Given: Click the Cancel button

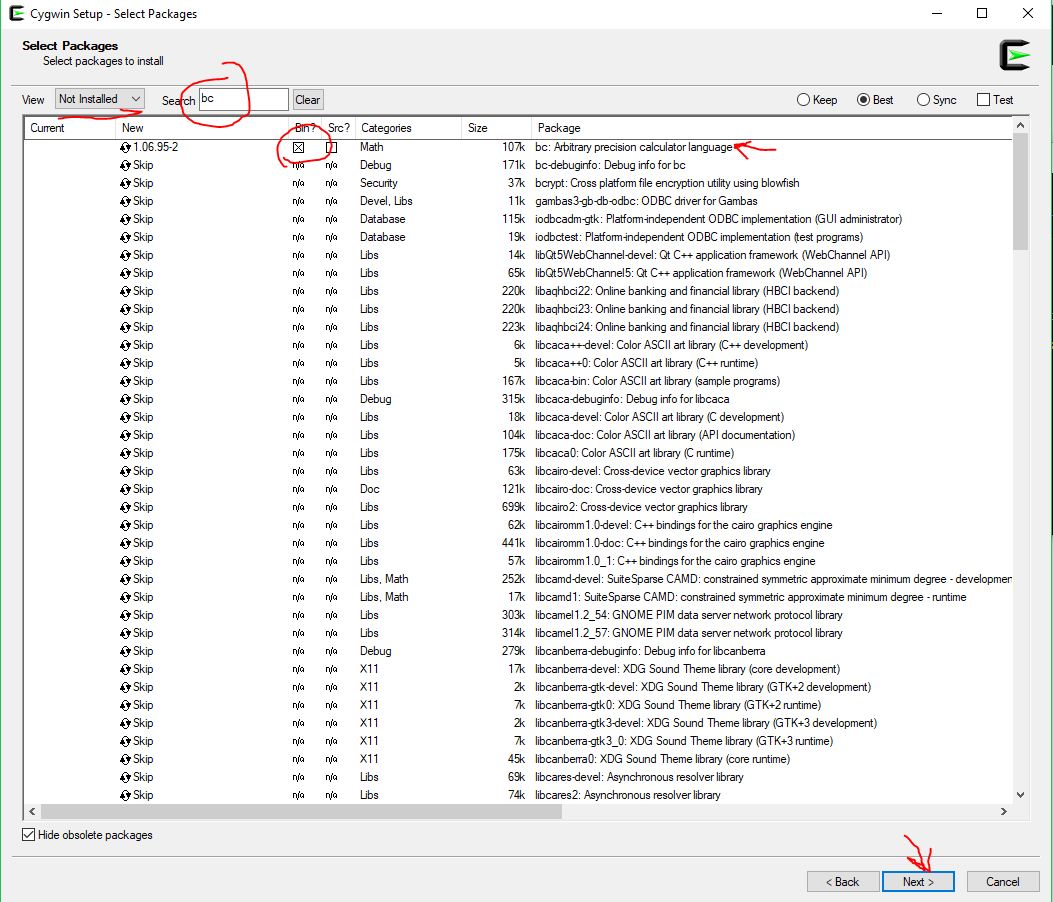Looking at the screenshot, I should point(1003,882).
